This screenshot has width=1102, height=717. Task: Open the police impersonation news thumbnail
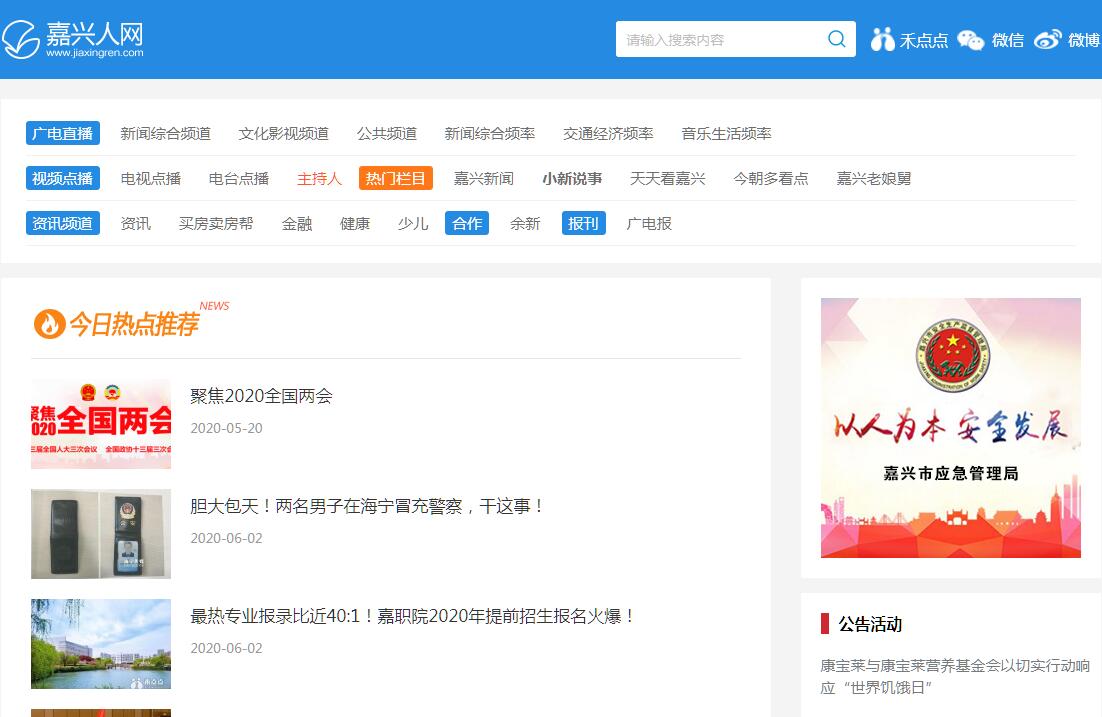coord(101,534)
